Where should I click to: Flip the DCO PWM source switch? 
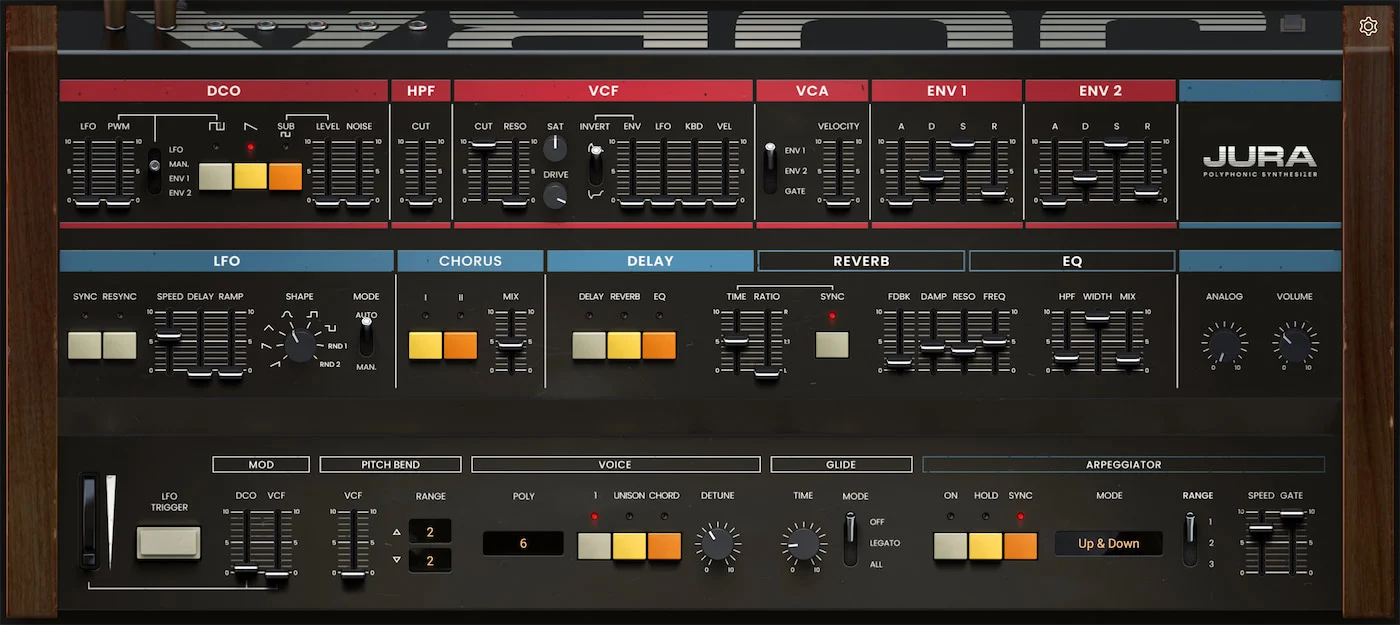154,172
